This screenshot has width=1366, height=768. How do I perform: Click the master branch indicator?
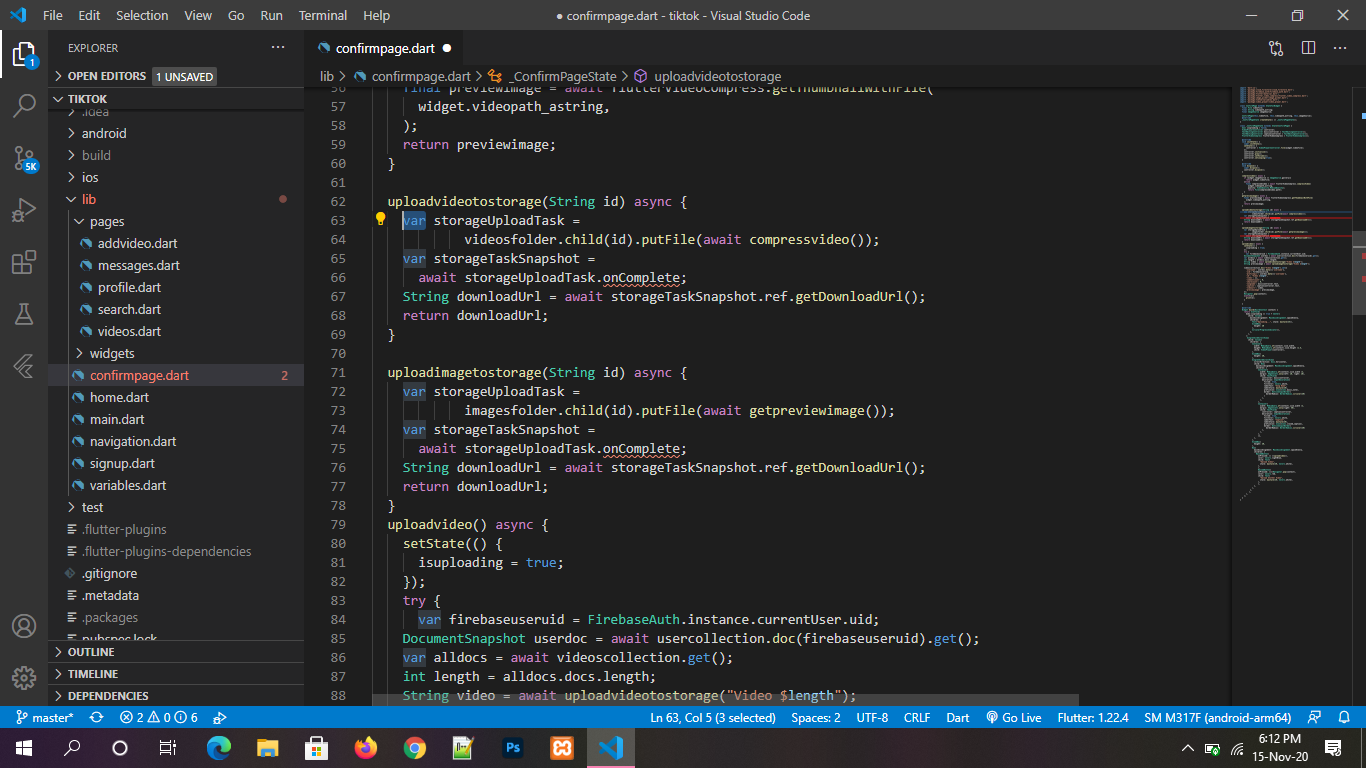pyautogui.click(x=44, y=717)
